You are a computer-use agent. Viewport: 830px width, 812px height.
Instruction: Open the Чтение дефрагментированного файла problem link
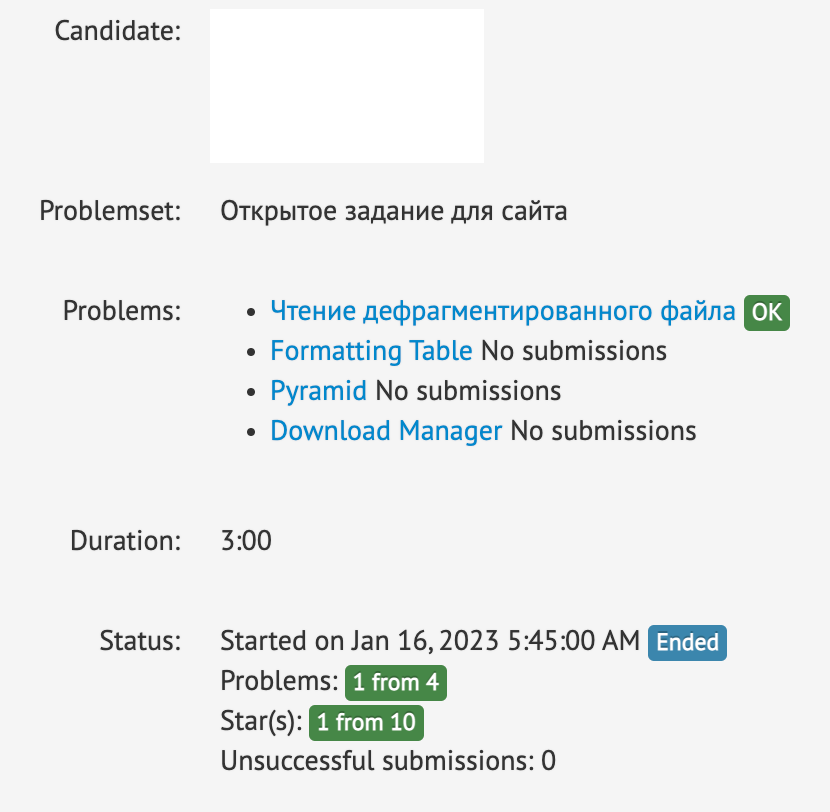click(x=503, y=312)
